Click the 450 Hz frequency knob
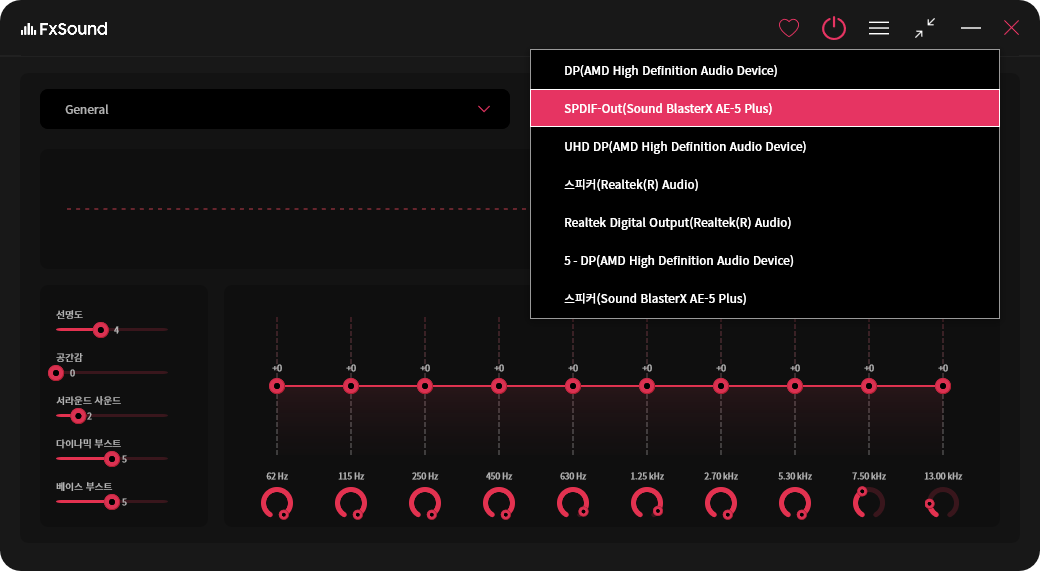Image resolution: width=1040 pixels, height=571 pixels. pyautogui.click(x=499, y=503)
